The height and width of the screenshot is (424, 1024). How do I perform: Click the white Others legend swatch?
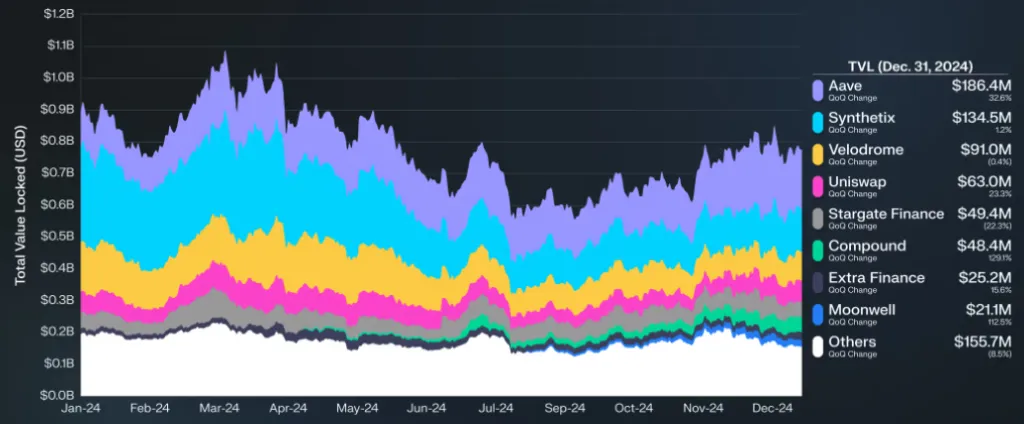818,347
